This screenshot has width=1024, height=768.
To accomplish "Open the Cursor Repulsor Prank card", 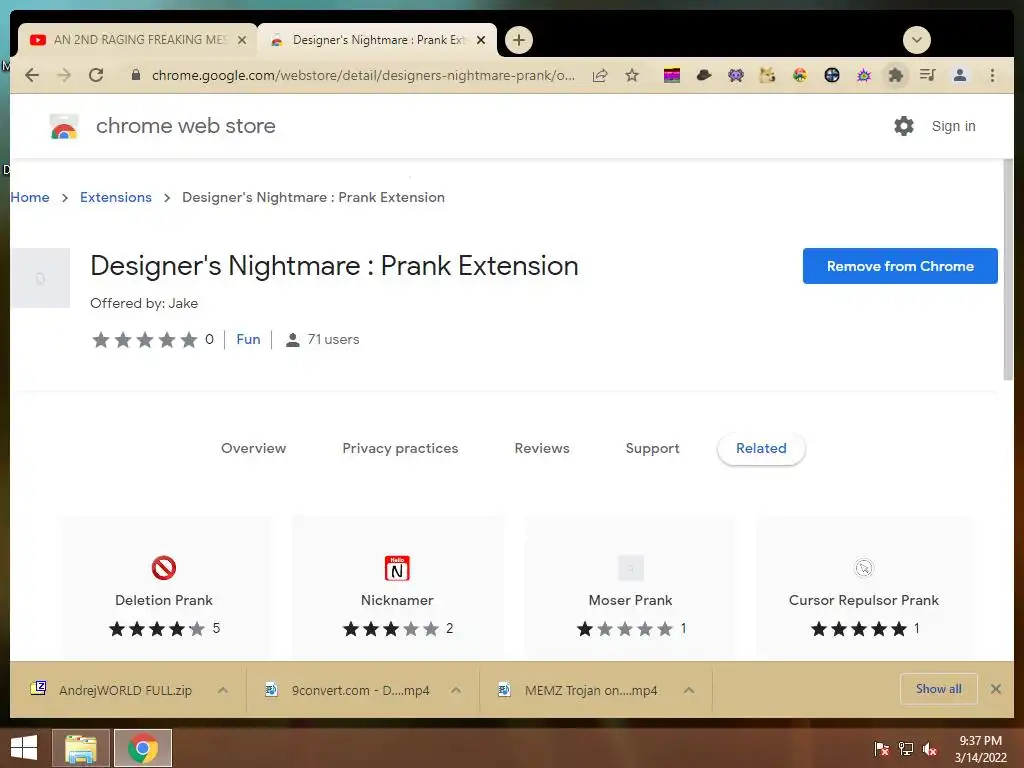I will click(x=863, y=586).
